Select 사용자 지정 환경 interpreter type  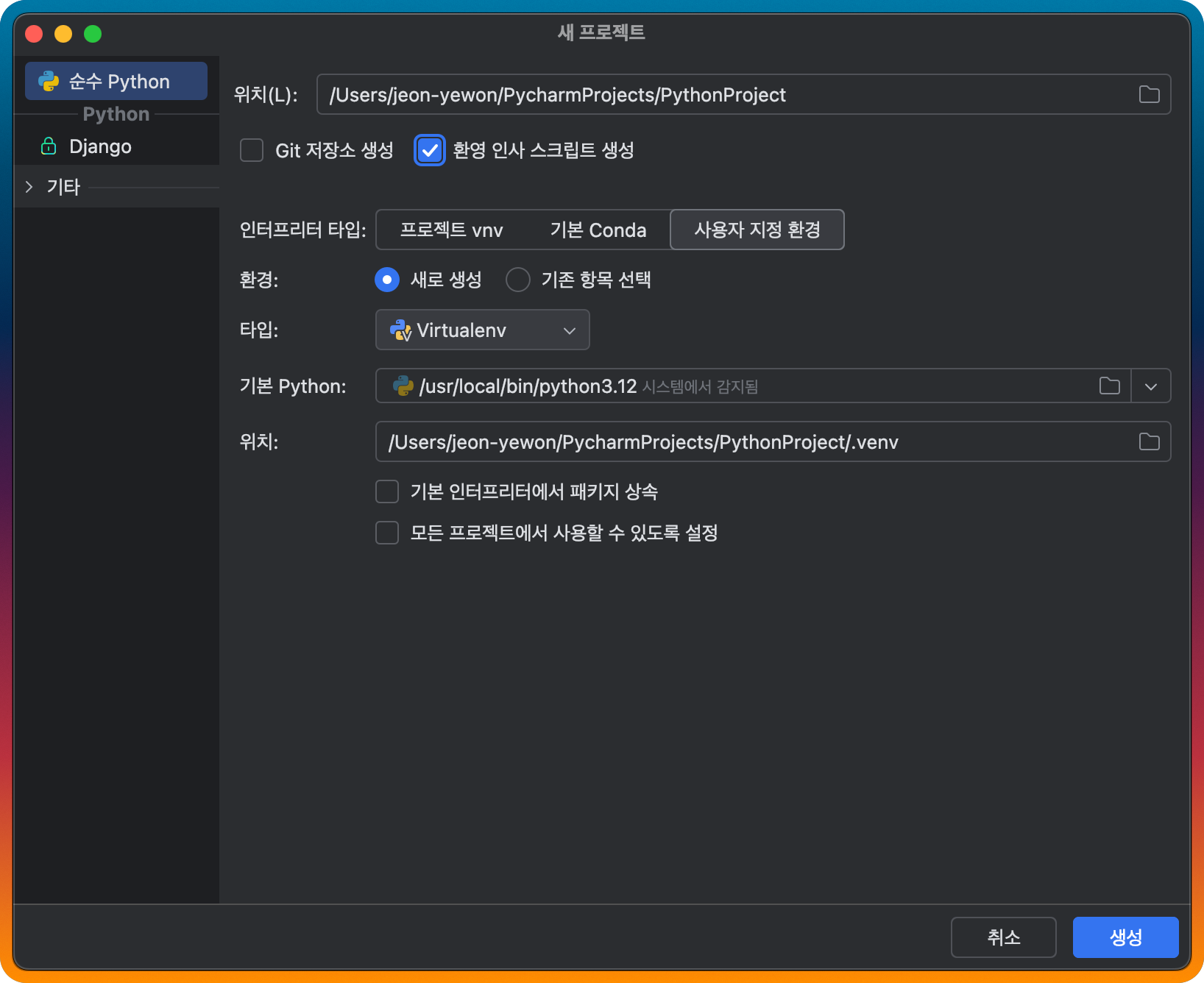(757, 230)
